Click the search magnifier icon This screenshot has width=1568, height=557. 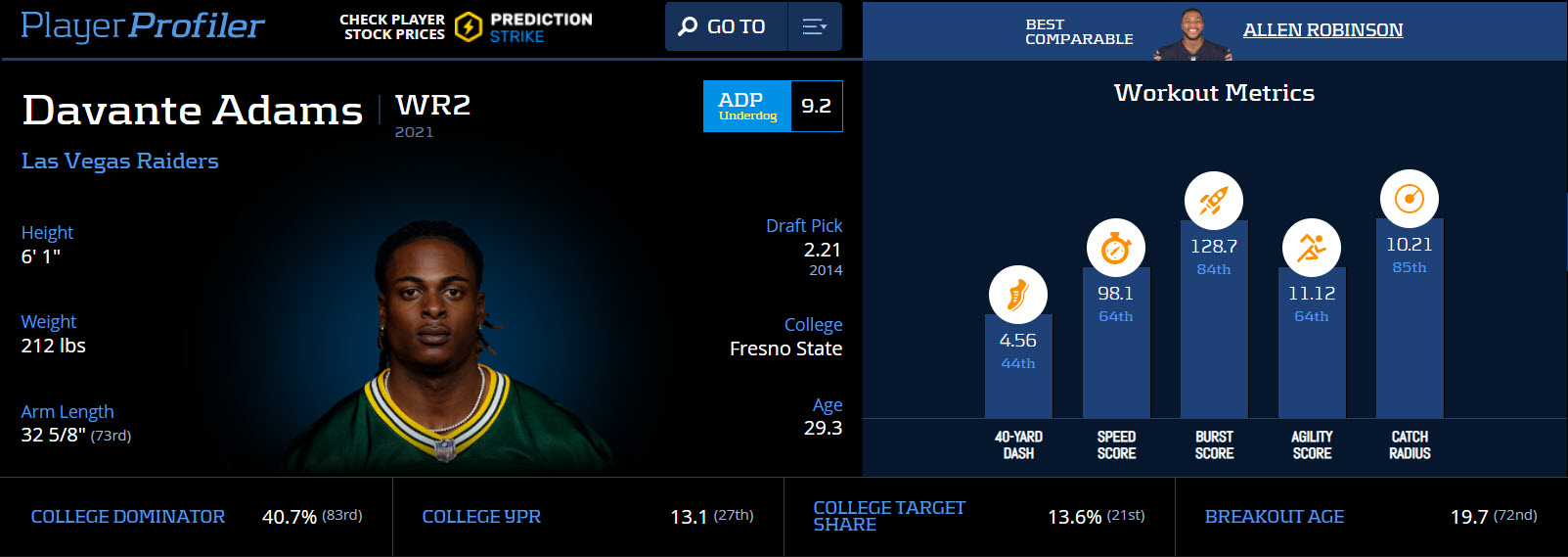pyautogui.click(x=688, y=26)
